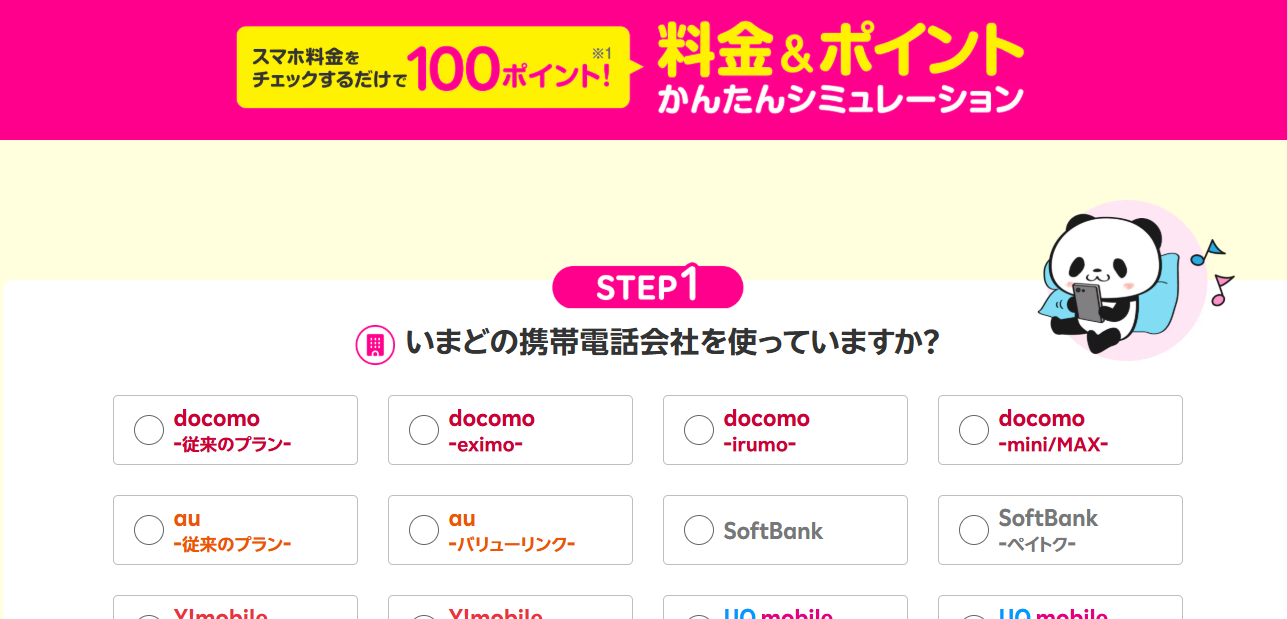Viewport: 1287px width, 619px height.
Task: Click the 料金＆ポイント banner title
Action: (x=840, y=50)
